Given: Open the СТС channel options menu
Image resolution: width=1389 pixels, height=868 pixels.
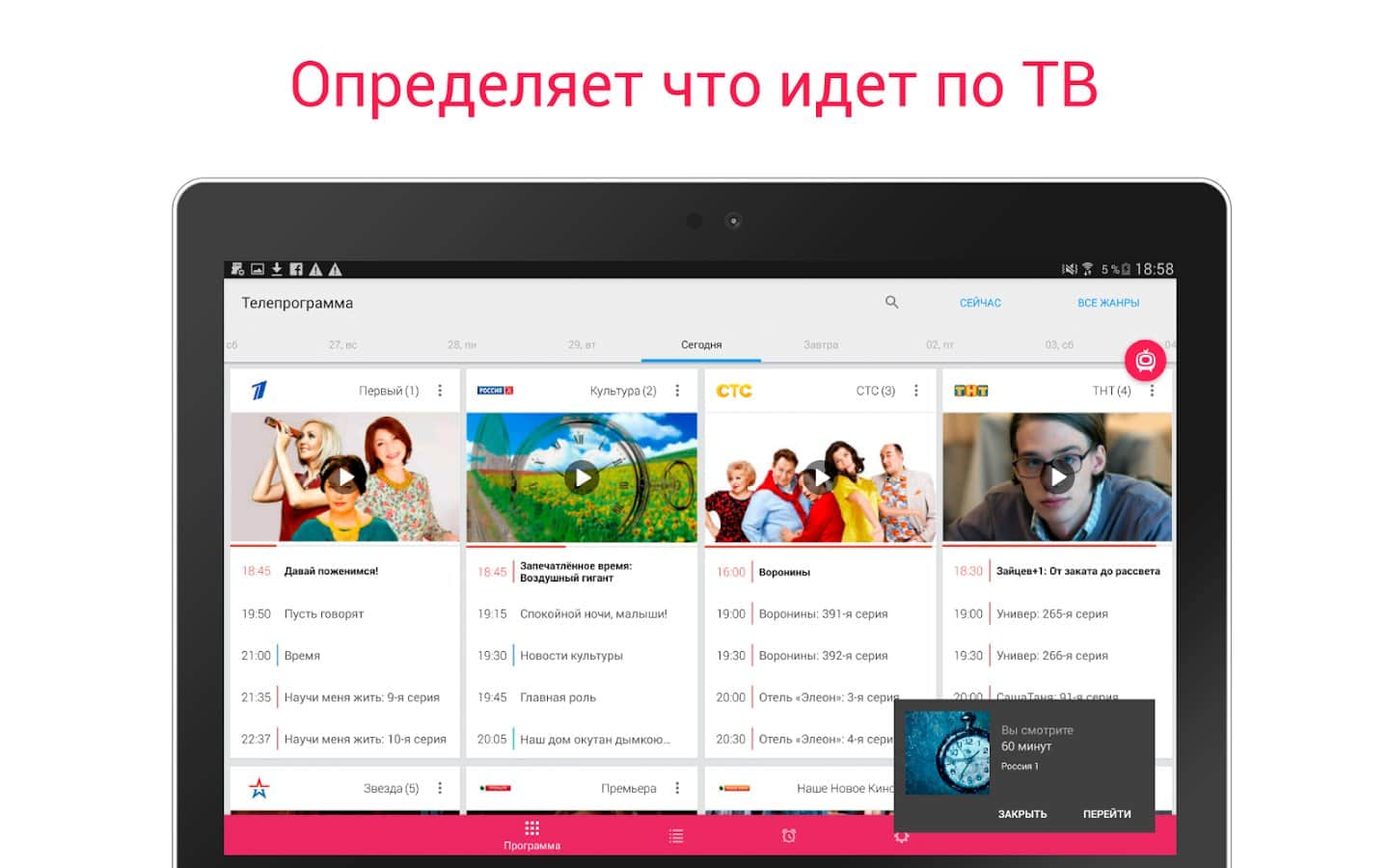Looking at the screenshot, I should 915,391.
